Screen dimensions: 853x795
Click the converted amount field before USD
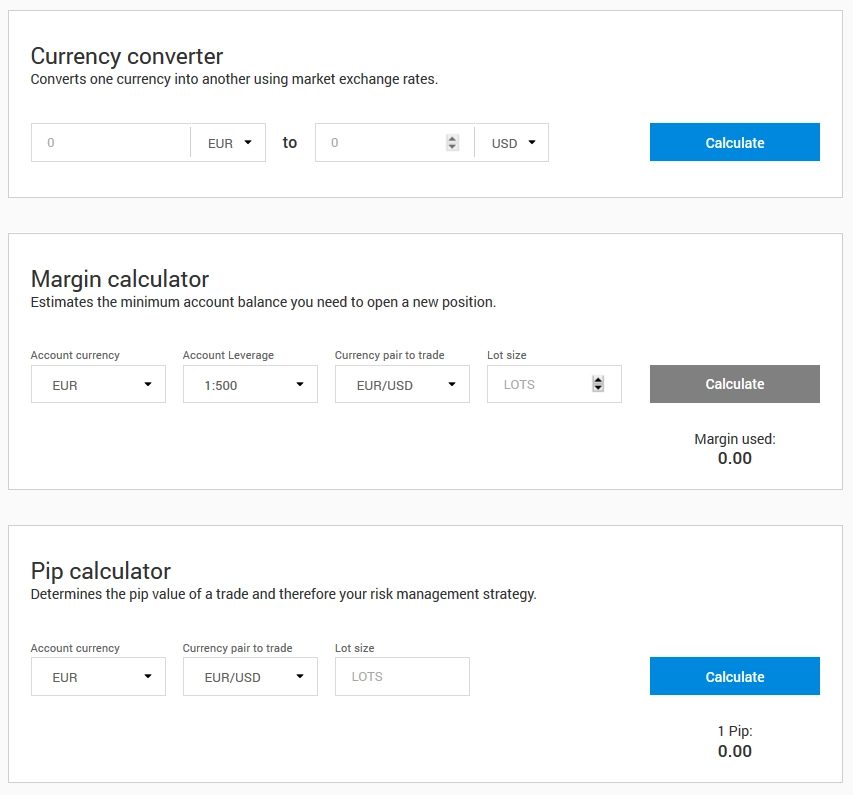click(380, 143)
